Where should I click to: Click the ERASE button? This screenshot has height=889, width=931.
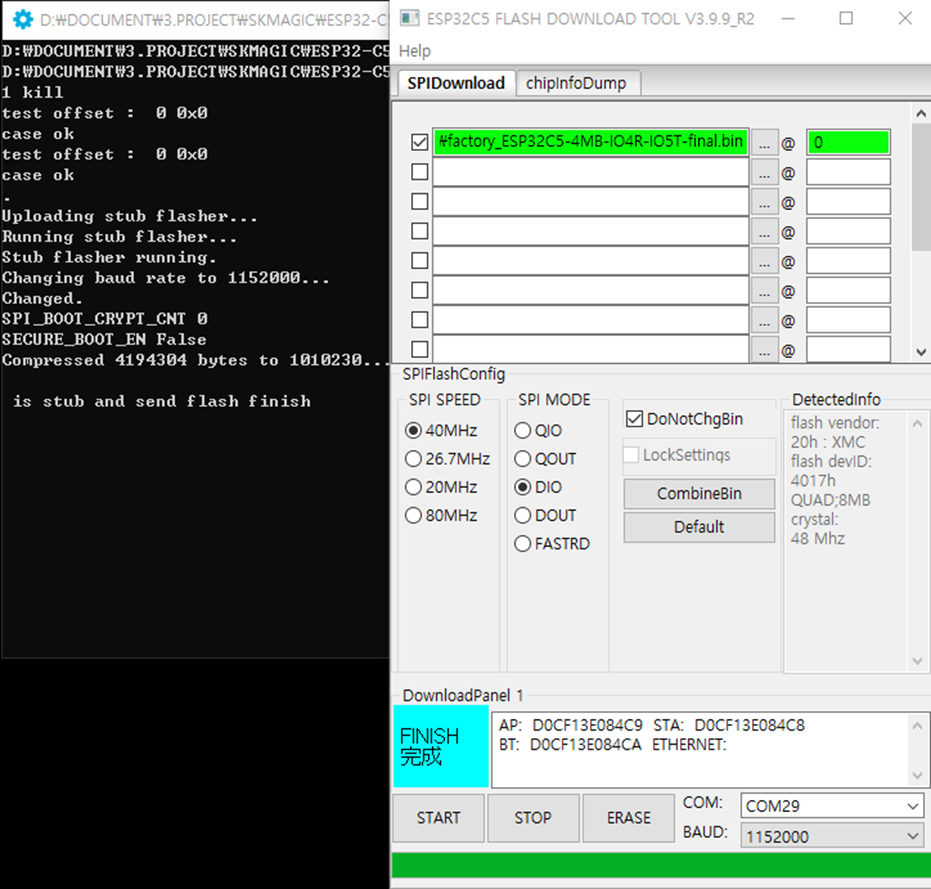tap(629, 818)
